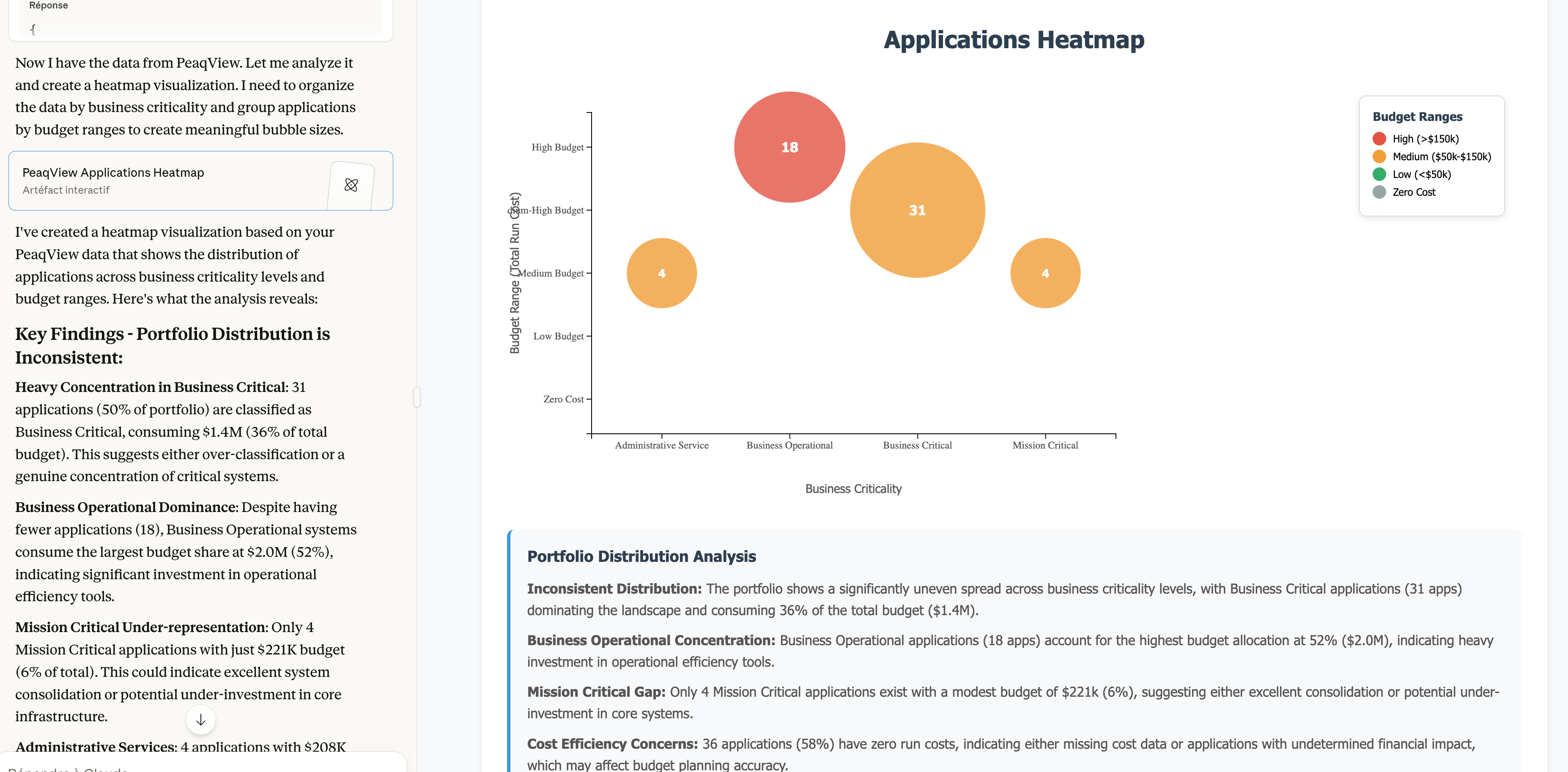Click the Business Critical axis label

tap(917, 445)
